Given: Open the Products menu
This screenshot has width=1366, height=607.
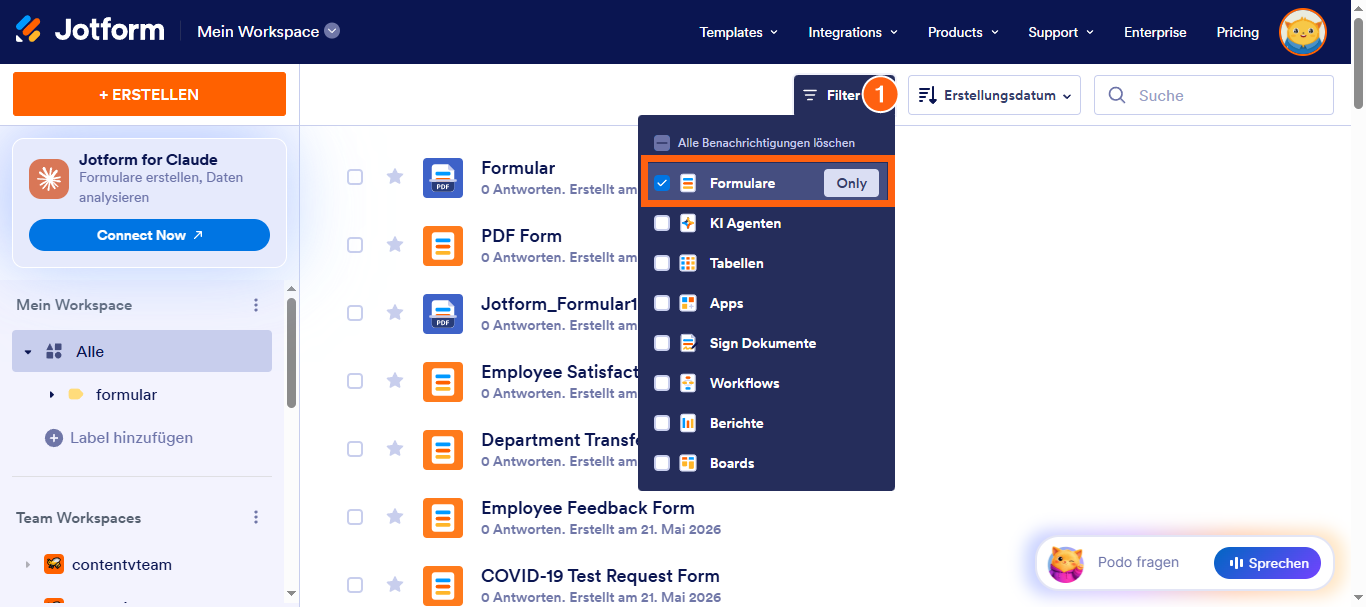Looking at the screenshot, I should 963,32.
